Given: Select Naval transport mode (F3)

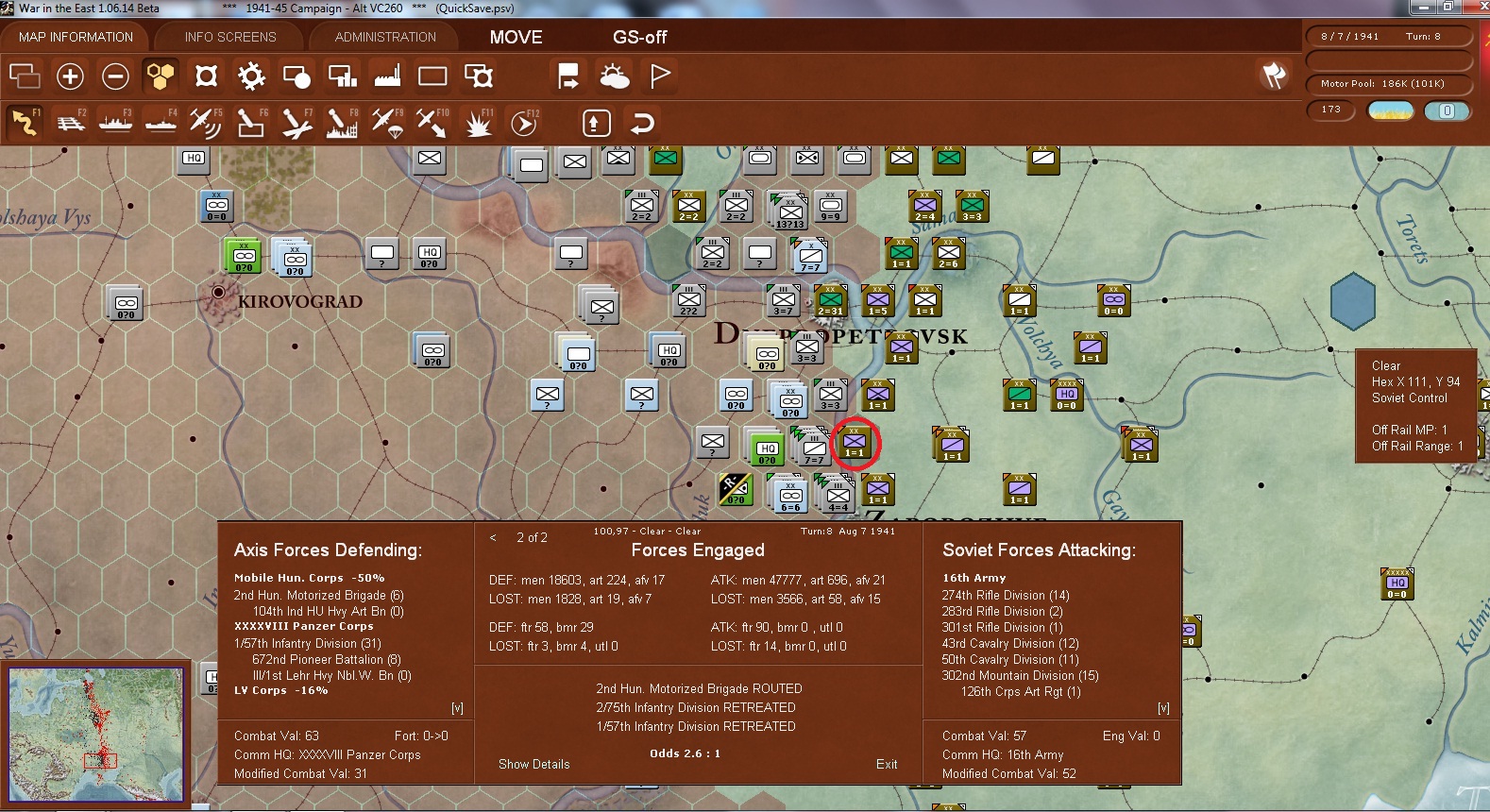Looking at the screenshot, I should click(116, 123).
